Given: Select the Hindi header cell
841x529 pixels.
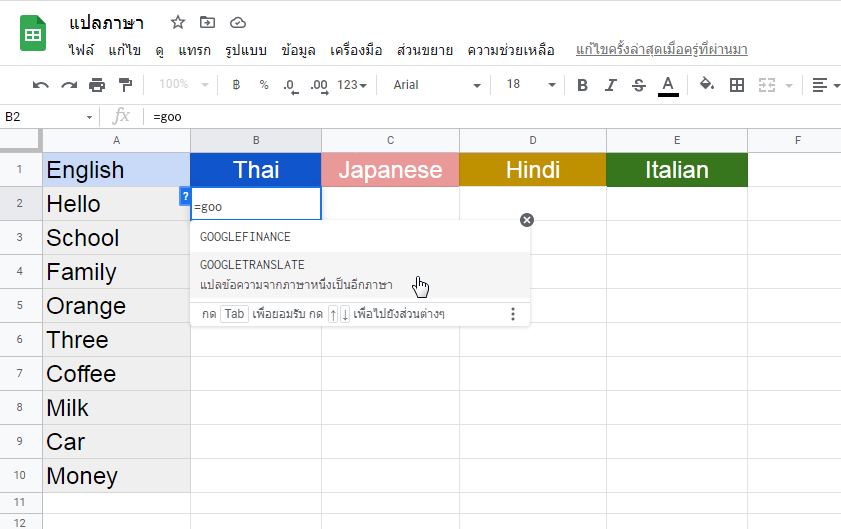Looking at the screenshot, I should (533, 170).
